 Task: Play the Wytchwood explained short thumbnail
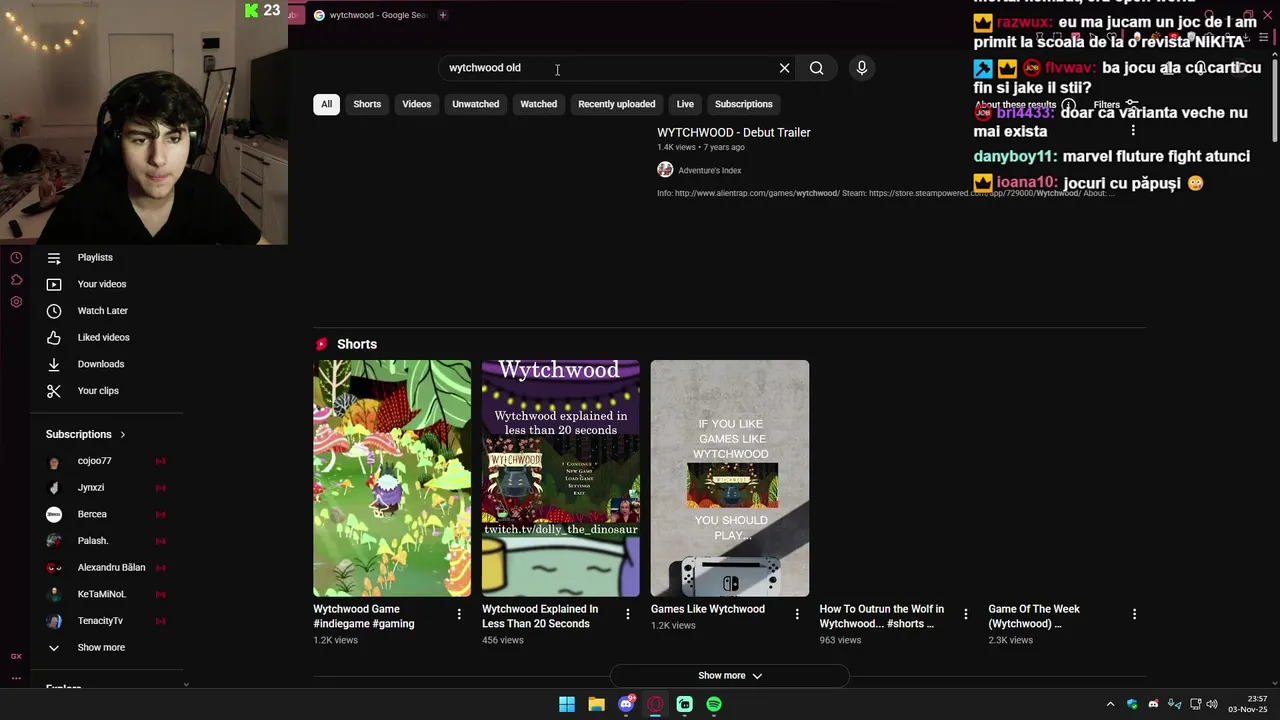tap(561, 478)
